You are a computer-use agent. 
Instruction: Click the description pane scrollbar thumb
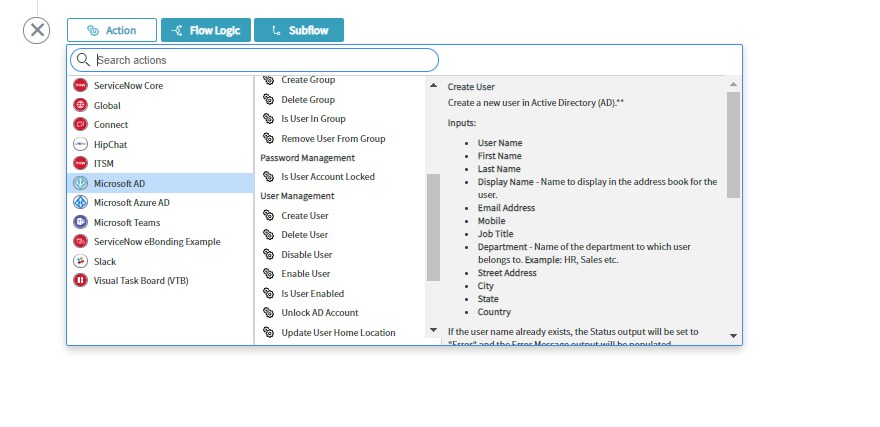click(x=734, y=145)
